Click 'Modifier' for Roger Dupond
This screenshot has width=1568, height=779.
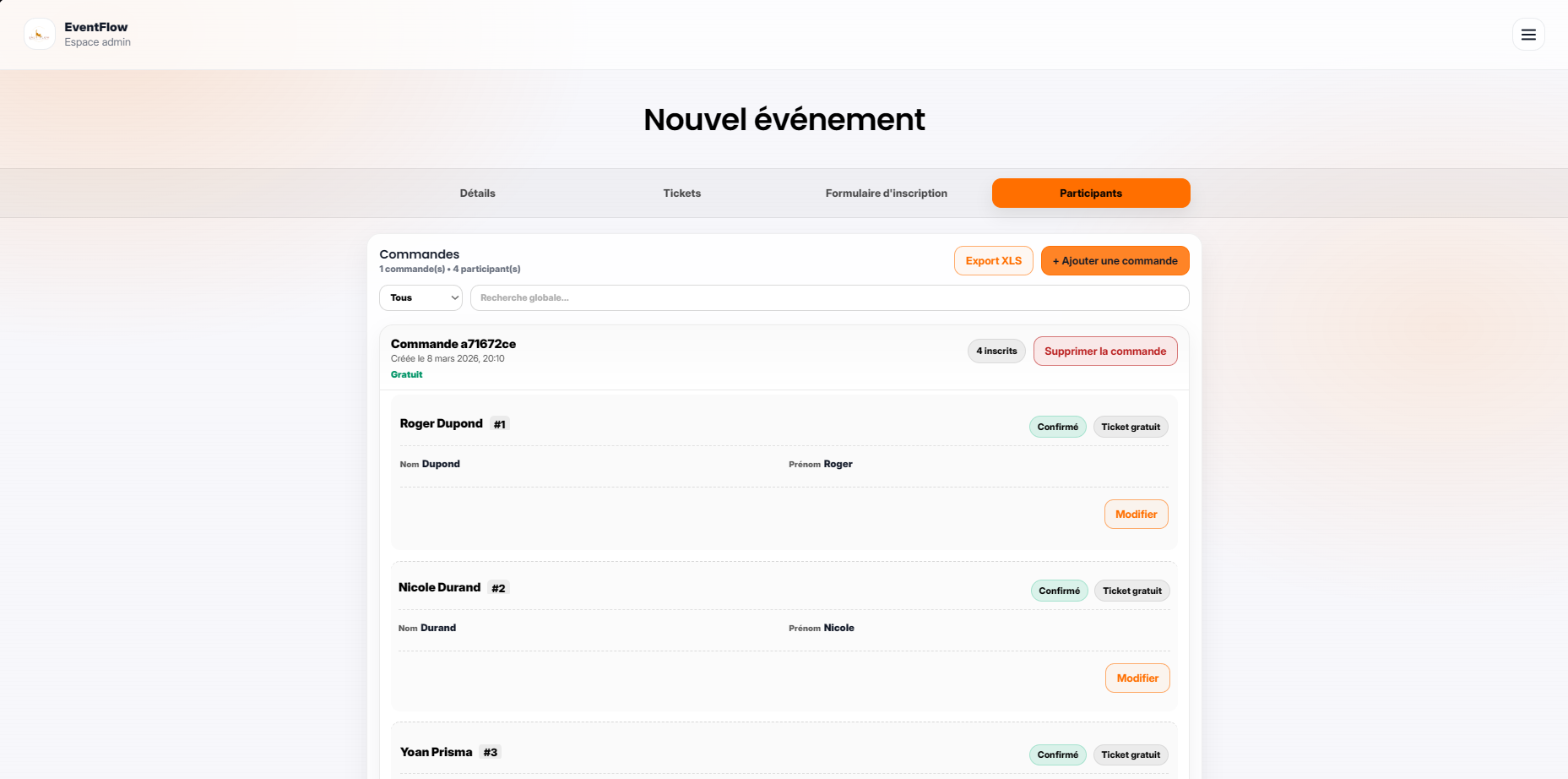1136,514
